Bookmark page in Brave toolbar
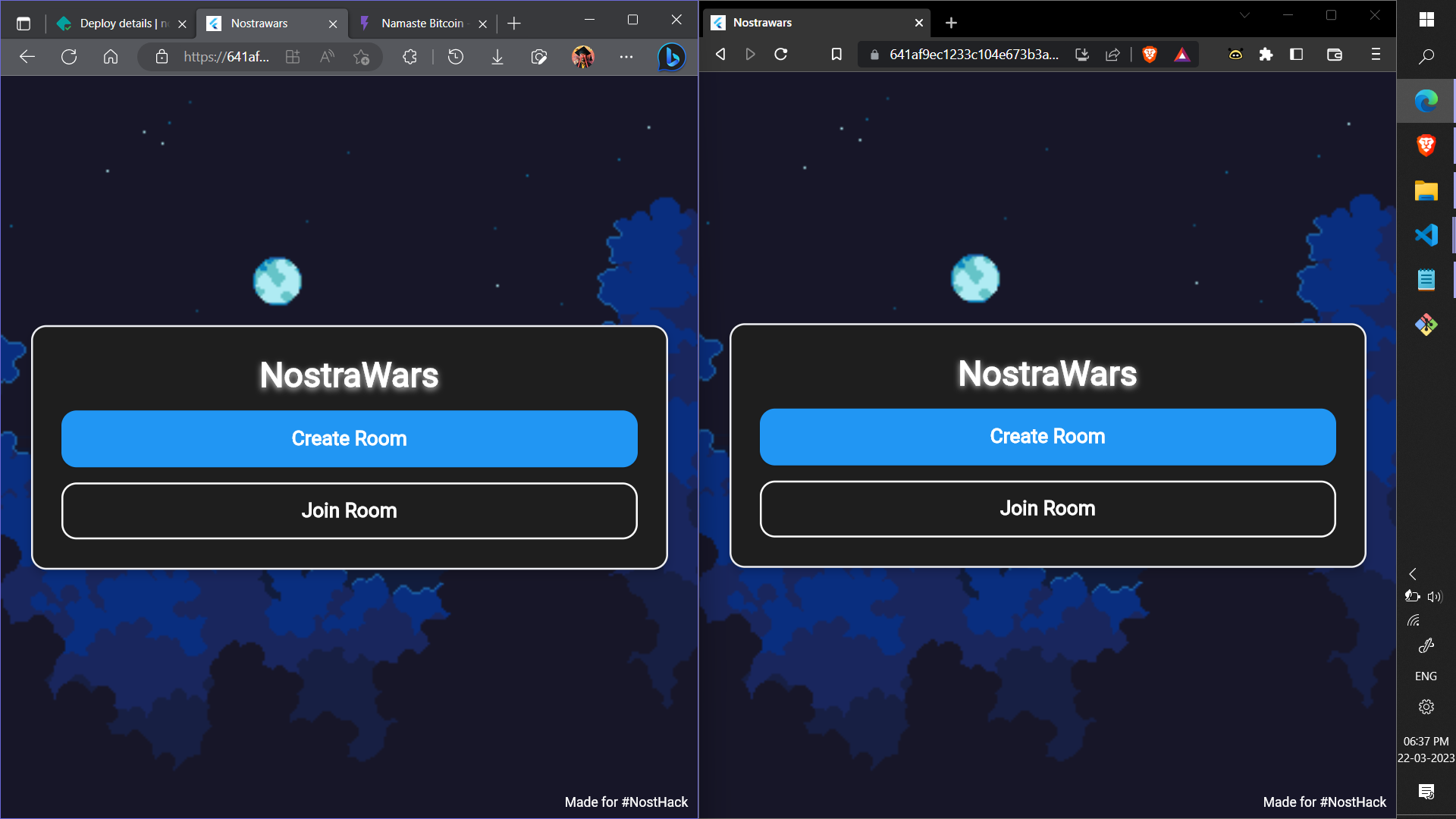 (836, 55)
